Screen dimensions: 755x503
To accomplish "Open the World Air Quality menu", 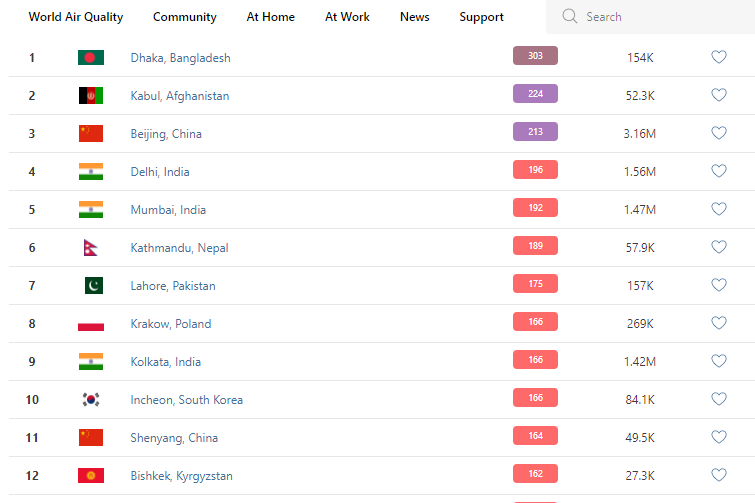I will [76, 17].
